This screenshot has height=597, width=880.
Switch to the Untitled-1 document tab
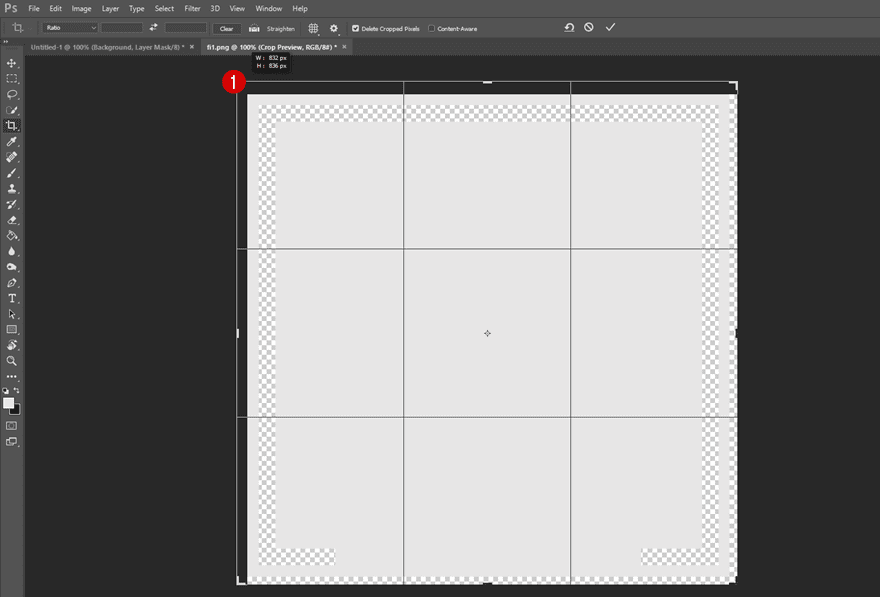[107, 47]
